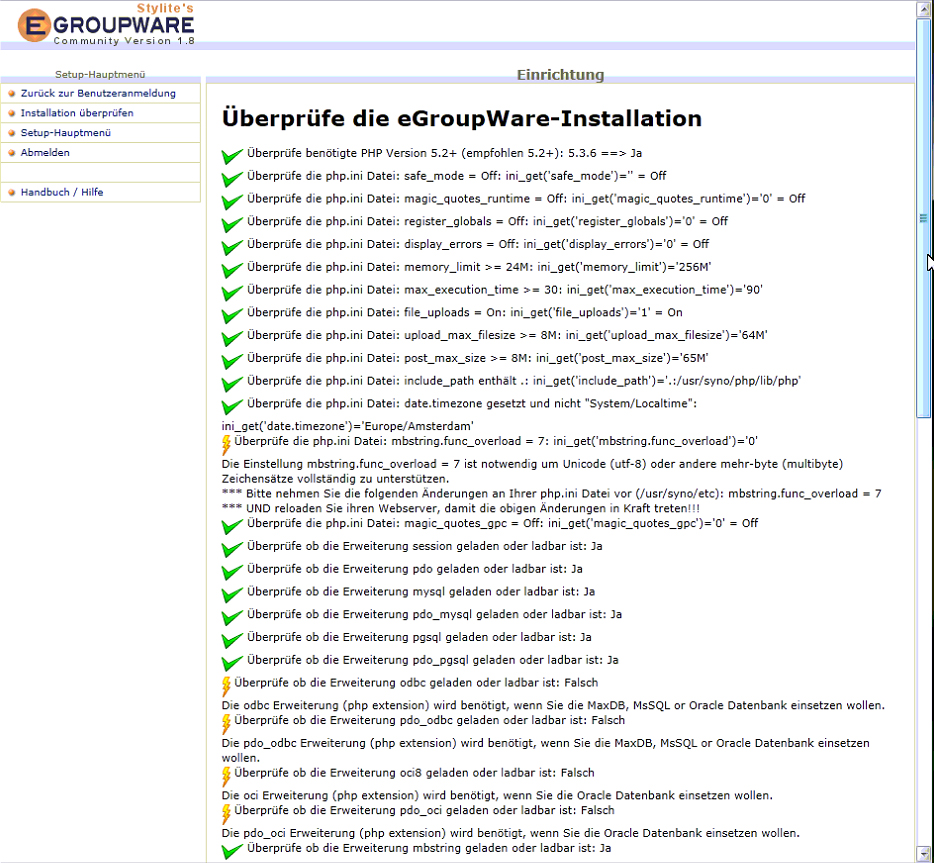Click the scrollbar down arrow
Viewport: 934px width, 863px height.
(x=923, y=854)
